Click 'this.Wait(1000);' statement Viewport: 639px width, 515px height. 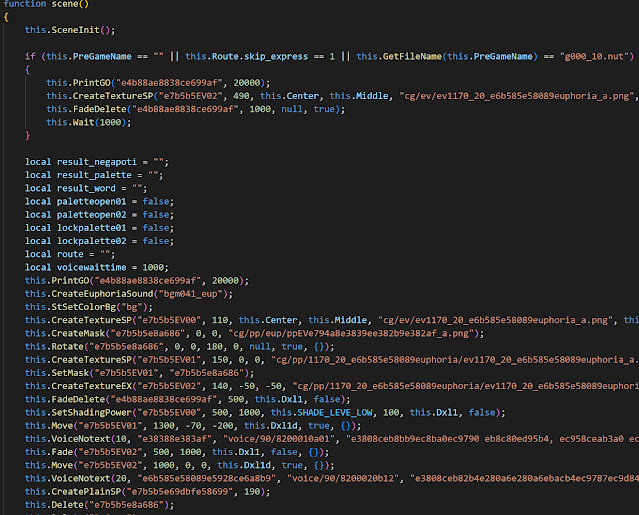(88, 122)
